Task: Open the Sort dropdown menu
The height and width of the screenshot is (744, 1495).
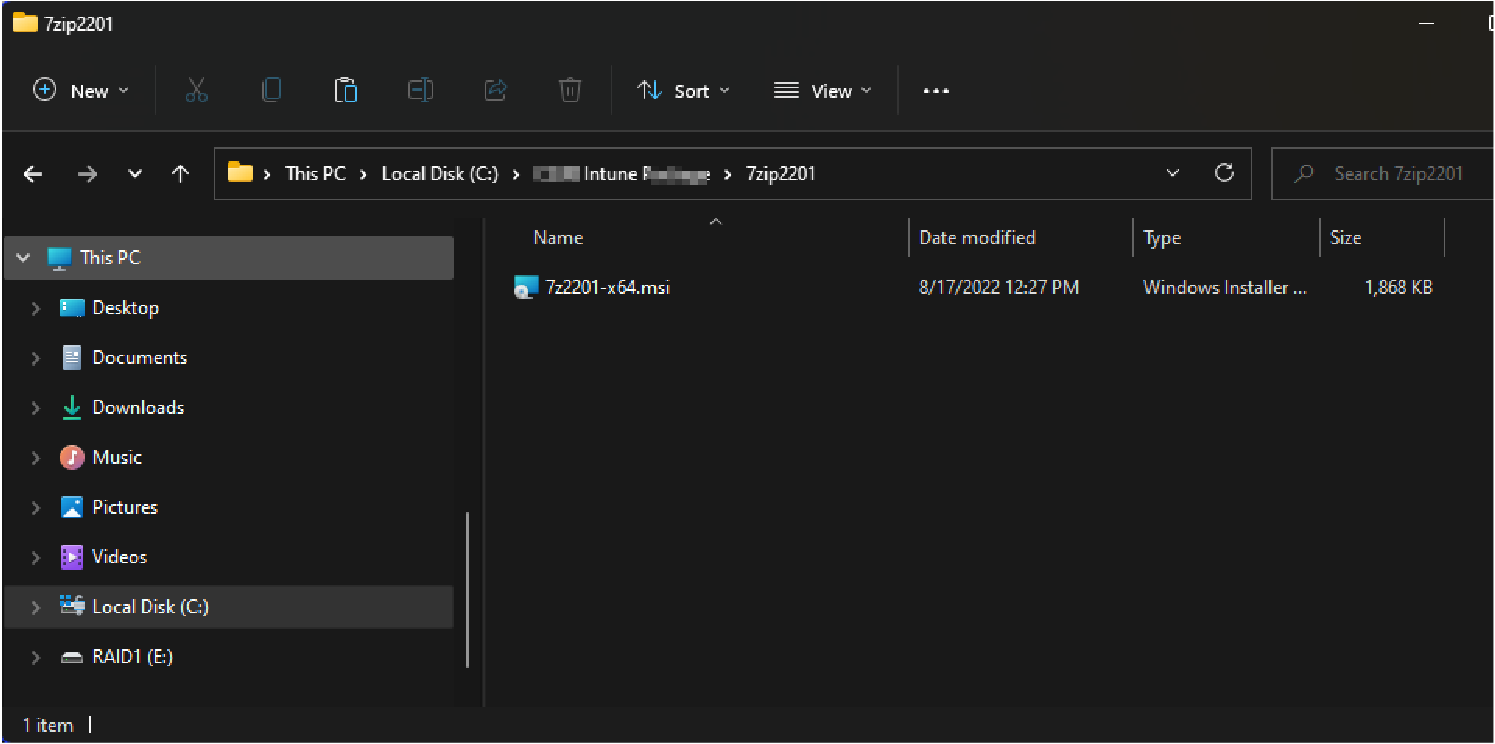Action: click(x=683, y=90)
